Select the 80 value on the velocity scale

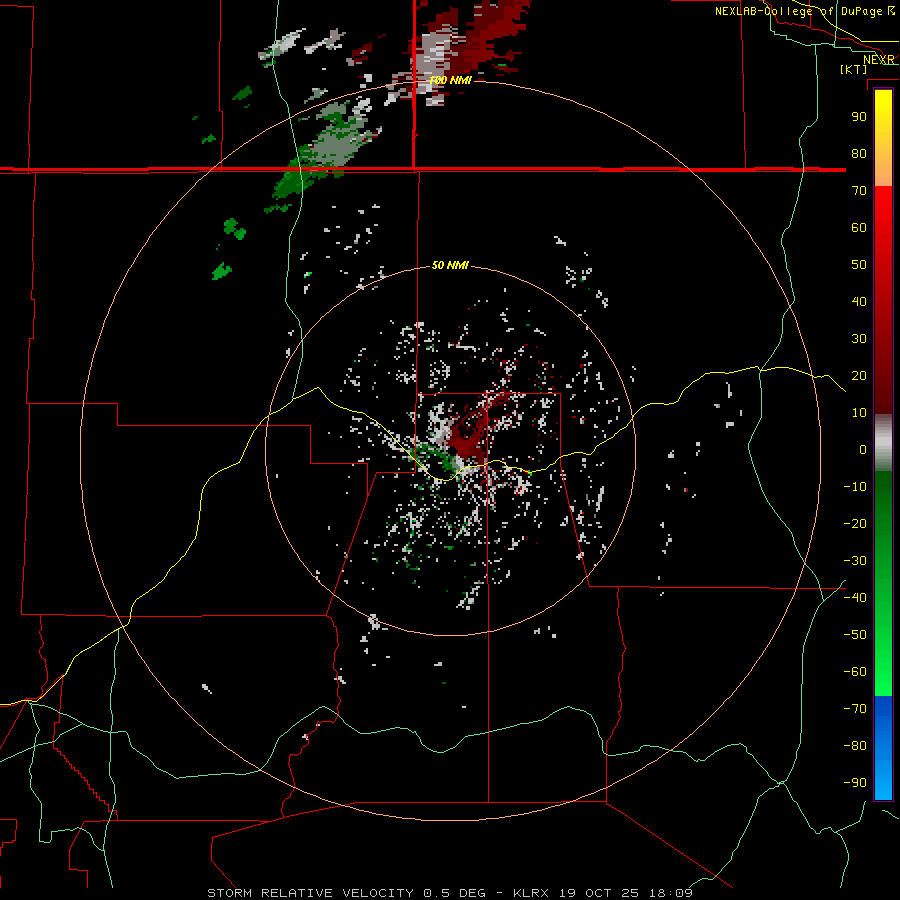point(859,153)
